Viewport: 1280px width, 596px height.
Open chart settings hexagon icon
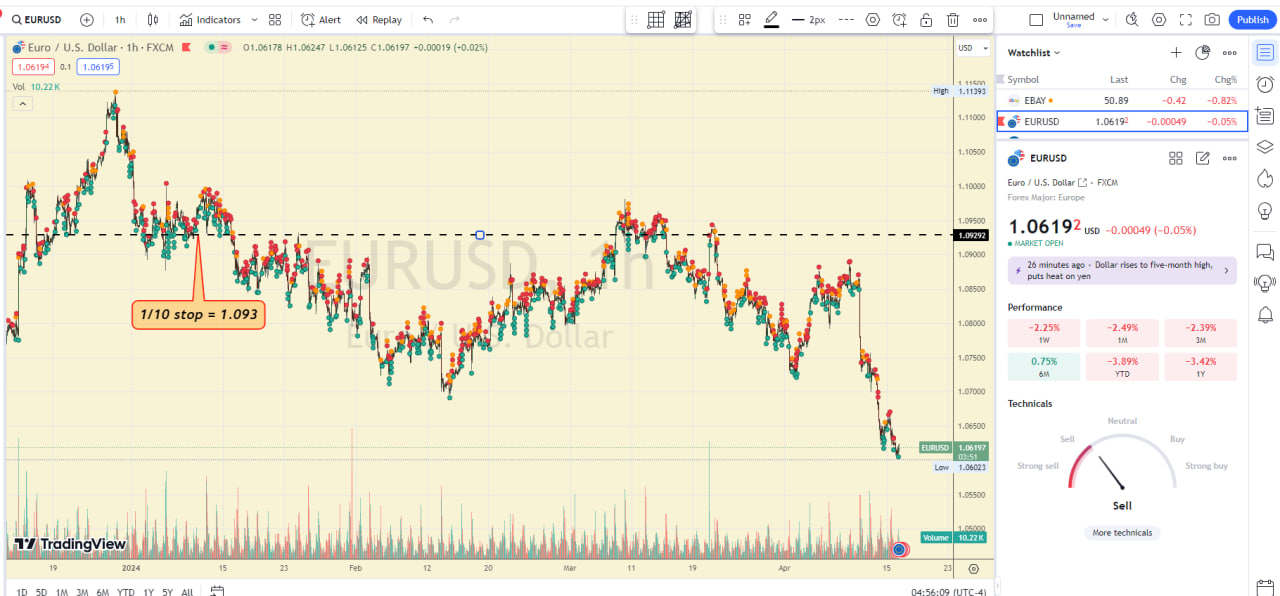tap(1159, 20)
